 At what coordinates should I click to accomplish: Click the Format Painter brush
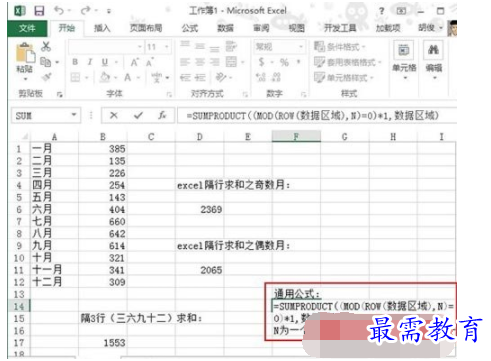46,77
